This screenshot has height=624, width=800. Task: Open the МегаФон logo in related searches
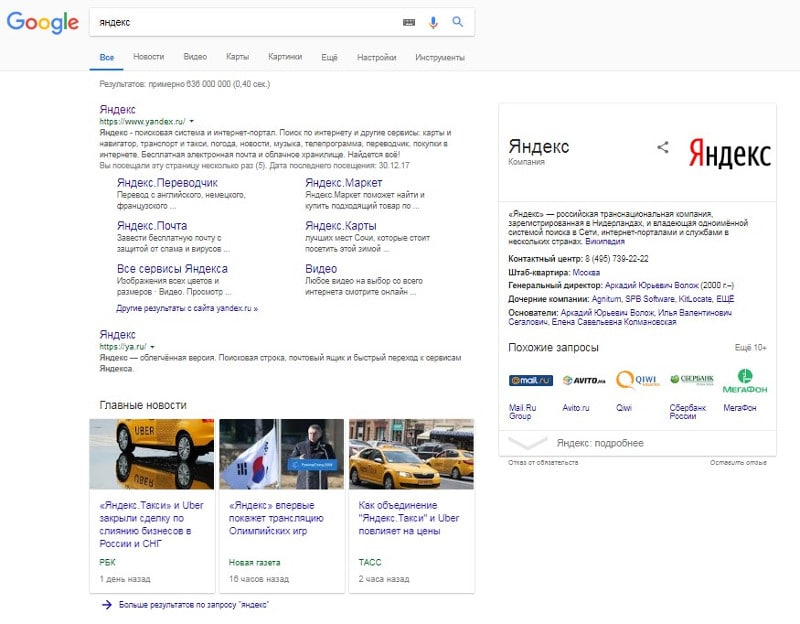(x=745, y=381)
